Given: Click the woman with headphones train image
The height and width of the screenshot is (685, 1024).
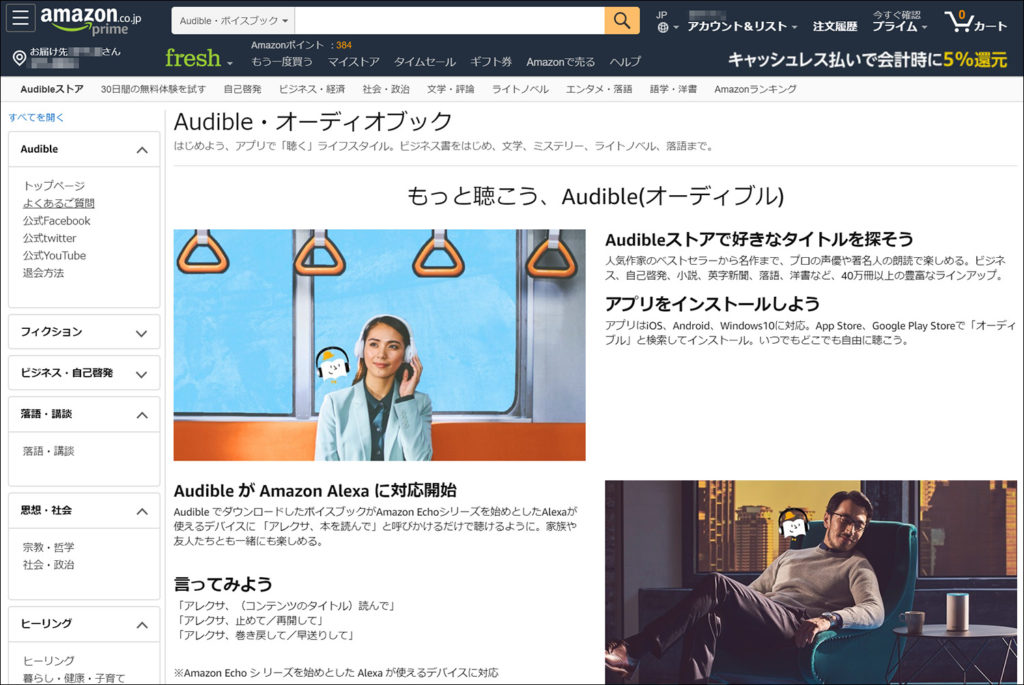Looking at the screenshot, I should click(379, 345).
